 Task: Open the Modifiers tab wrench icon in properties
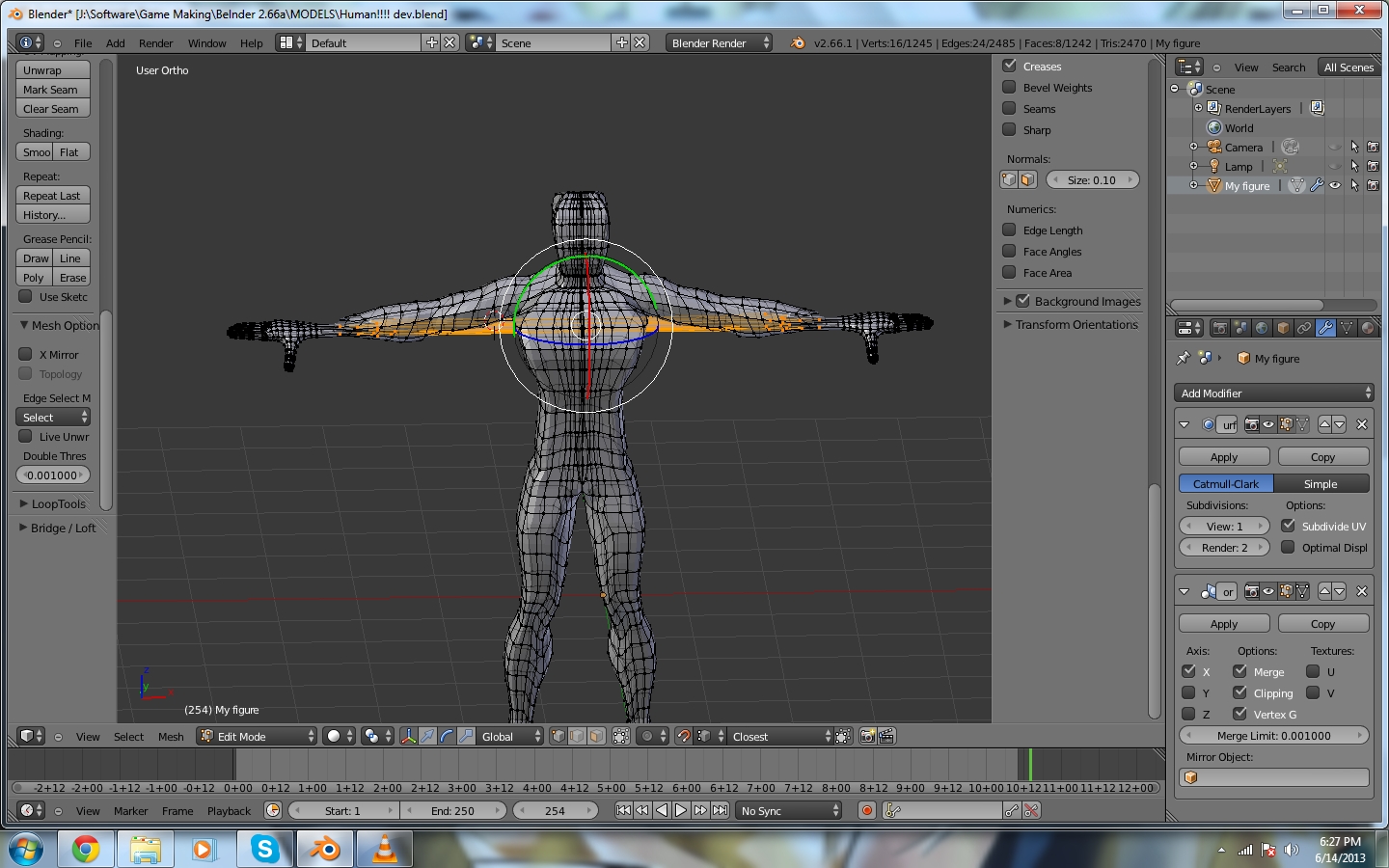coord(1325,328)
